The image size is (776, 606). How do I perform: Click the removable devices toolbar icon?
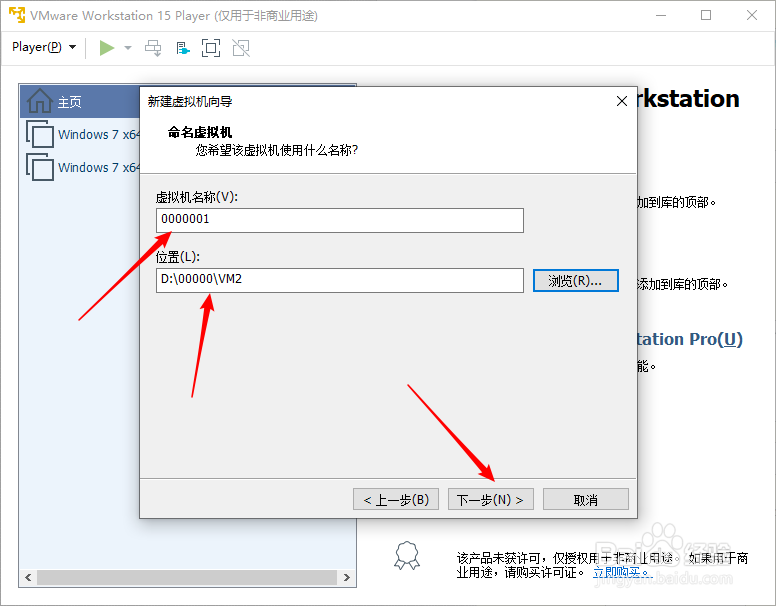click(x=183, y=48)
